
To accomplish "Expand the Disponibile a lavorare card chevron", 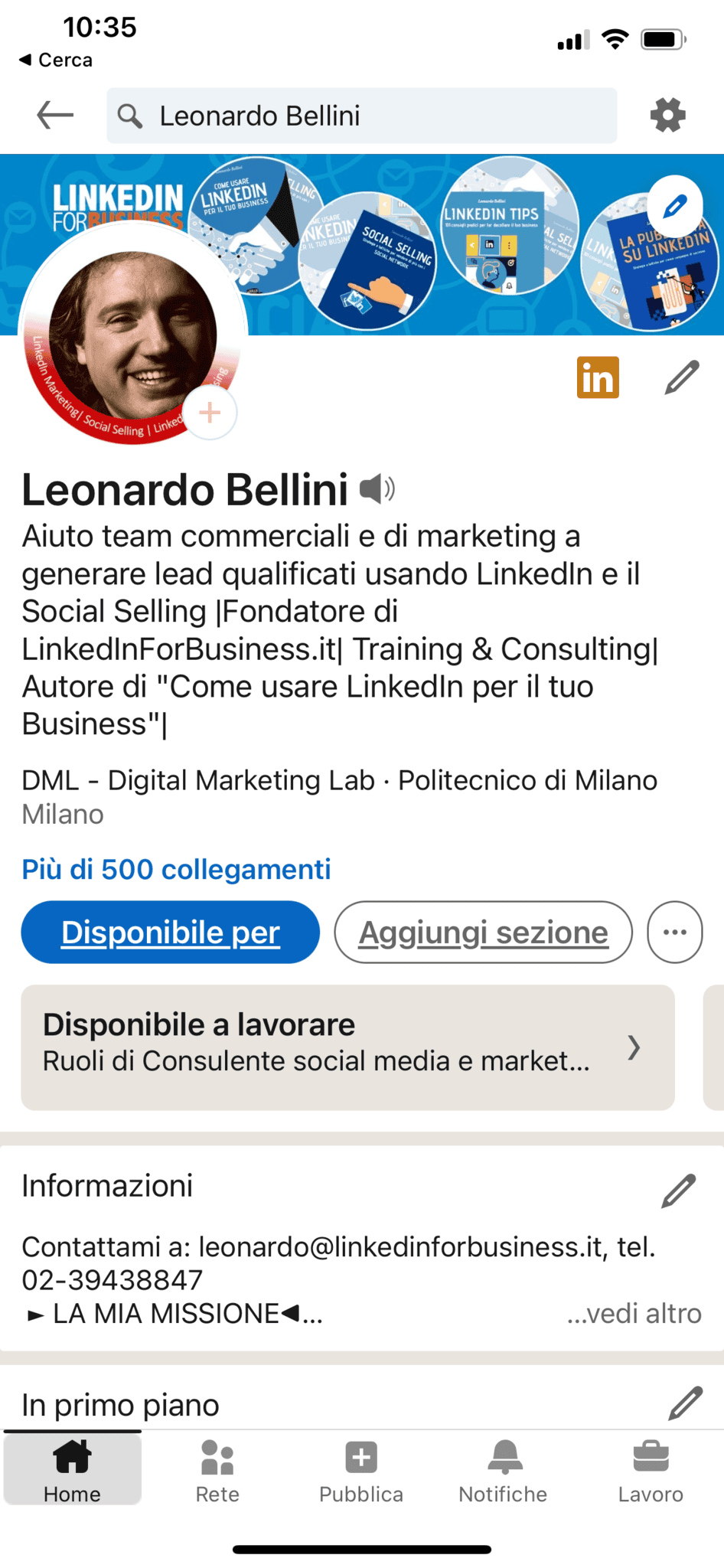I will [x=634, y=1047].
